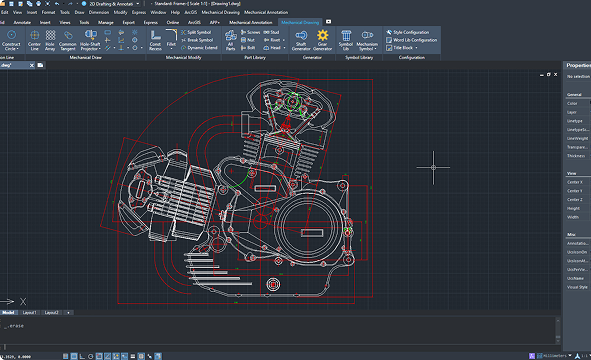This screenshot has height=360, width=591.
Task: Open the Mechanical Annotation menu in menu bar
Action: click(x=266, y=12)
